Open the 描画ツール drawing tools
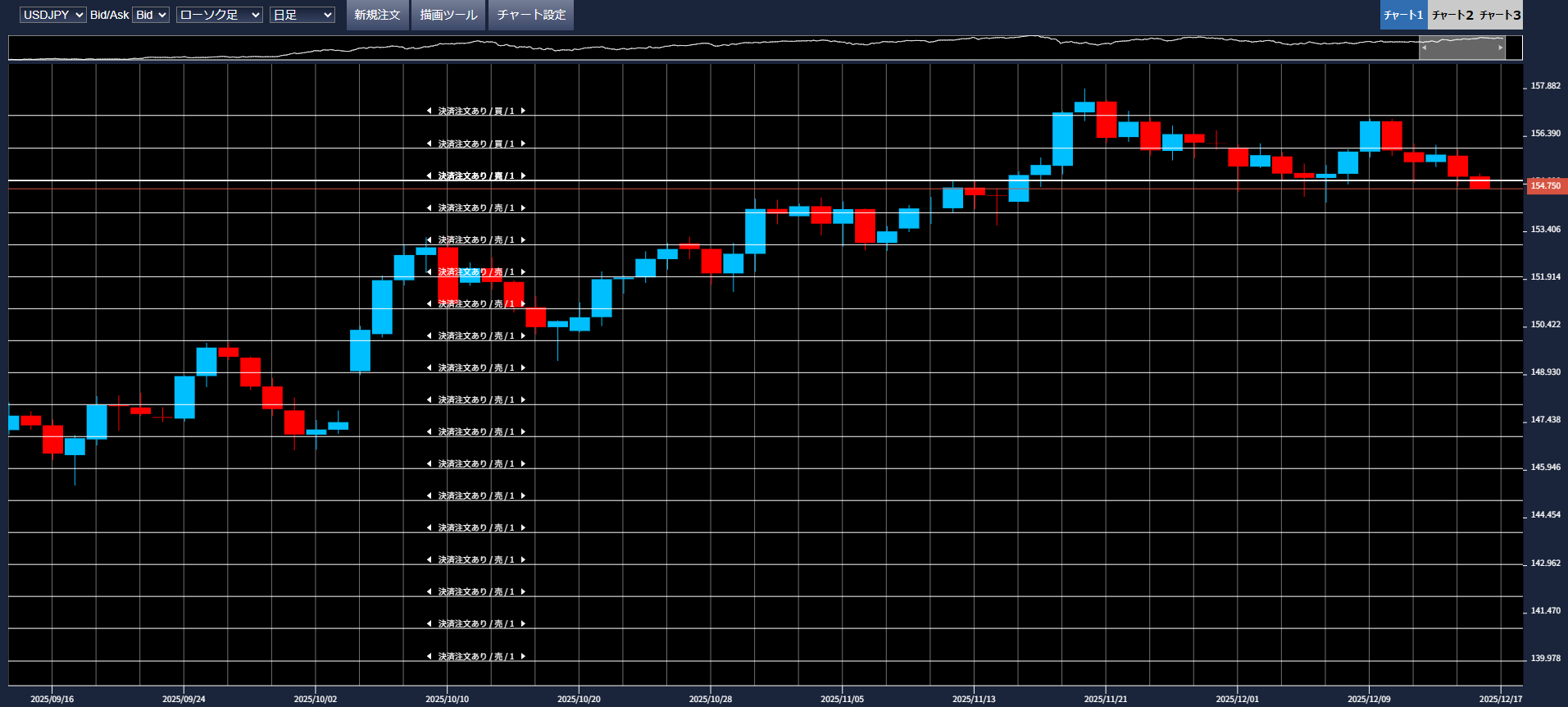Image resolution: width=1568 pixels, height=707 pixels. (x=448, y=15)
